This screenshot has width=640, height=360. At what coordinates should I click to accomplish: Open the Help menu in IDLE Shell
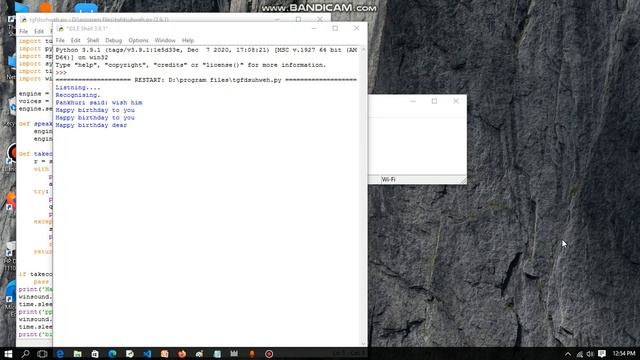pyautogui.click(x=188, y=40)
